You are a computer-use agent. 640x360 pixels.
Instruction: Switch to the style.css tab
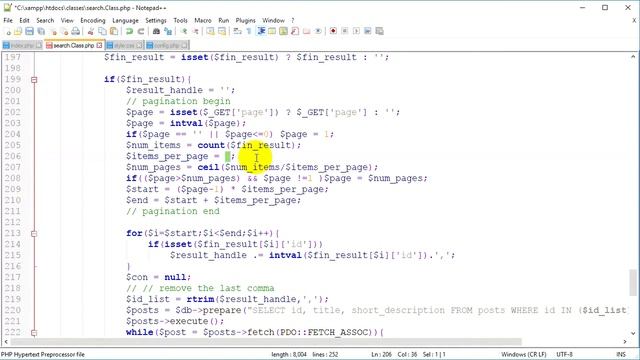(x=125, y=45)
